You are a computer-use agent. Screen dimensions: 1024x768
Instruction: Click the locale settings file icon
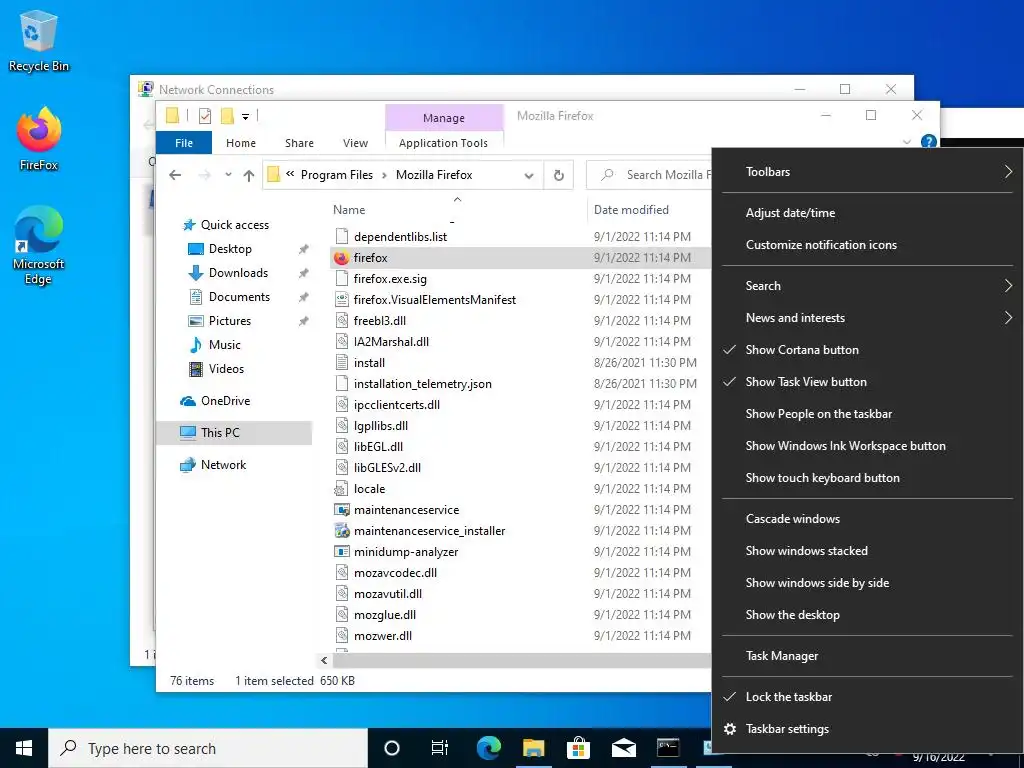(342, 489)
